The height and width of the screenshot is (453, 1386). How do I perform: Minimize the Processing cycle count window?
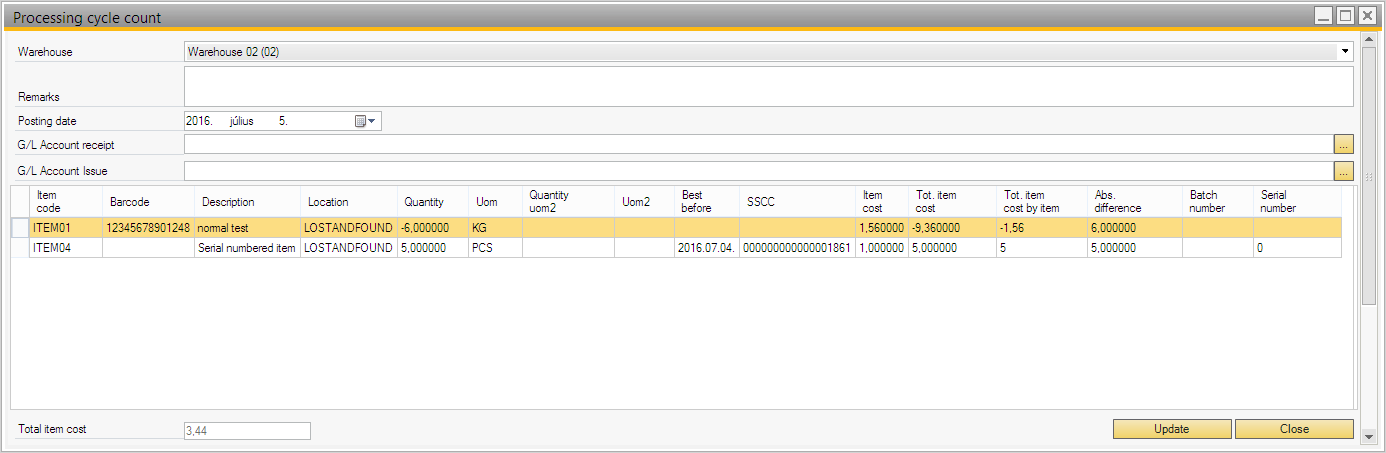click(x=1323, y=16)
